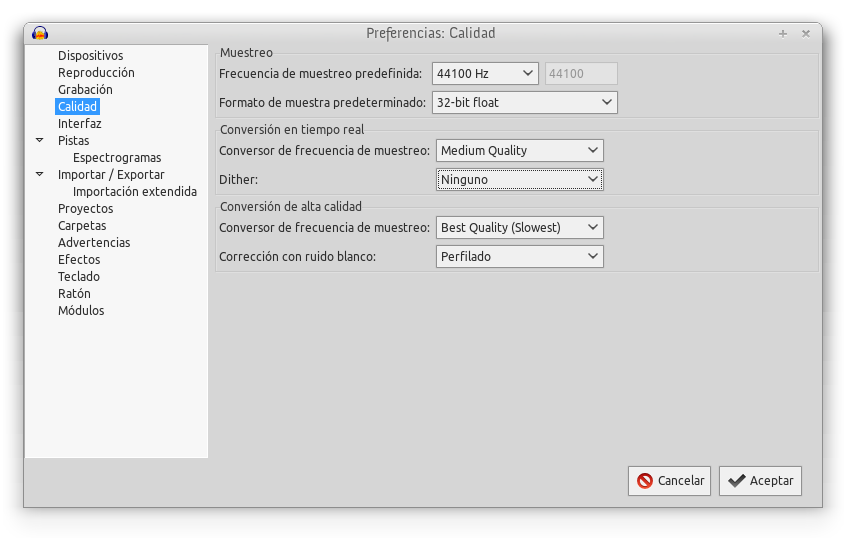Expand the Dither dropdown showing Ninguno

pyautogui.click(x=519, y=180)
